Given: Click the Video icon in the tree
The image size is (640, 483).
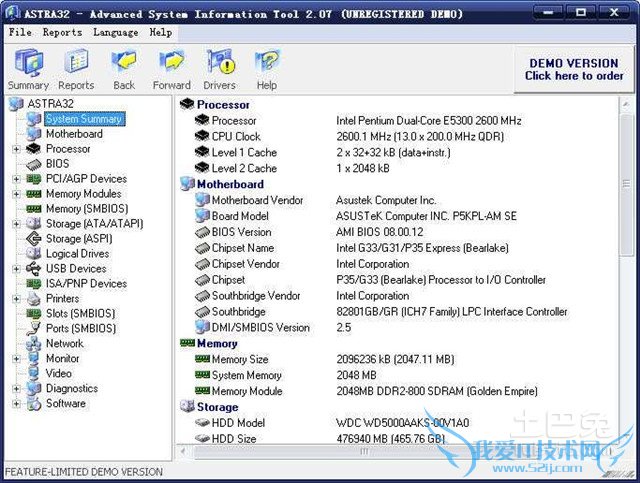Looking at the screenshot, I should tap(33, 373).
